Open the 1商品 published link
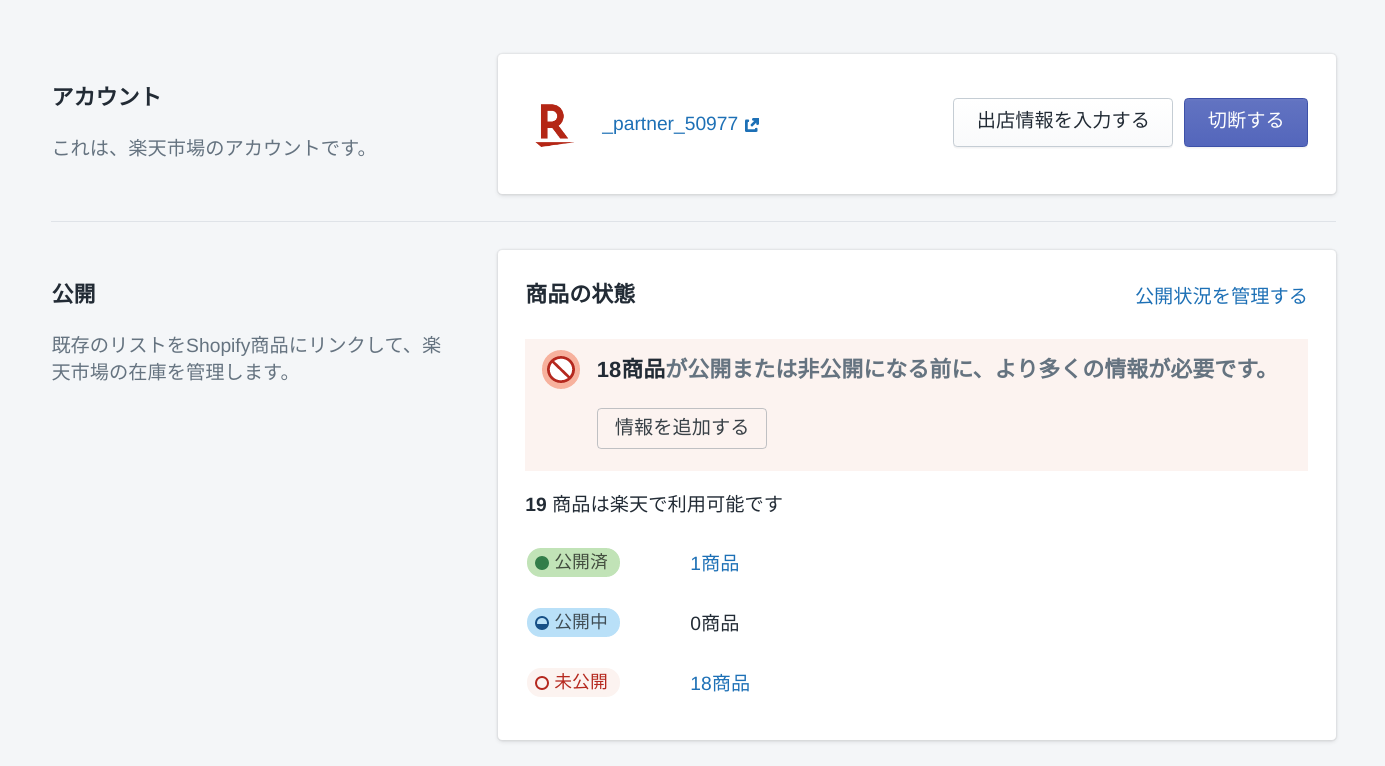This screenshot has height=766, width=1385. coord(714,563)
